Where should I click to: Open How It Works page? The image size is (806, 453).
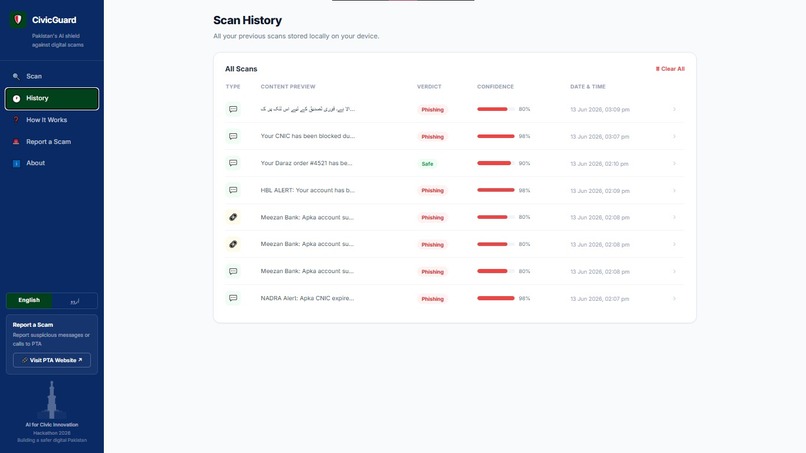51,120
